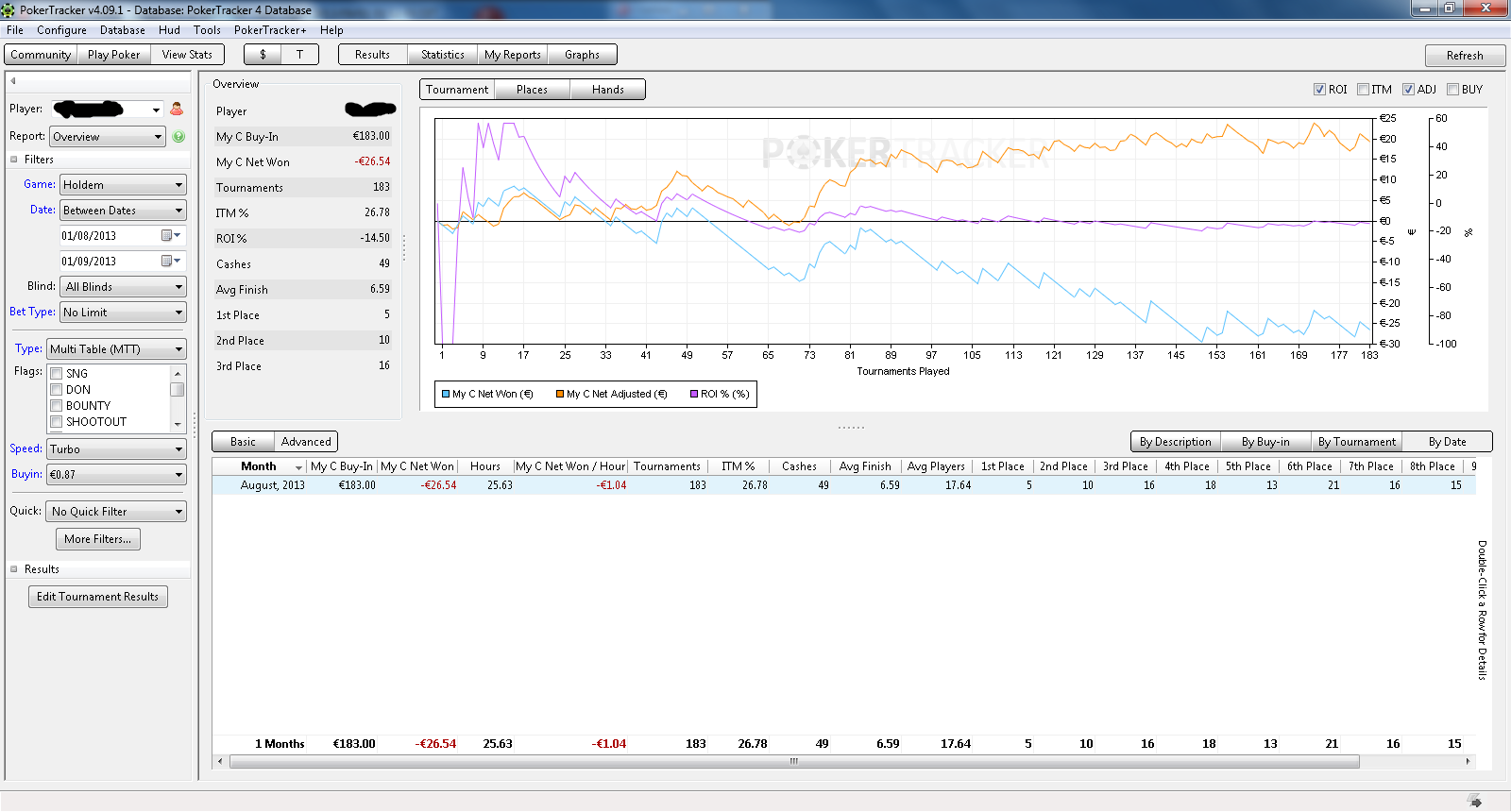Switch to the Community tab
The width and height of the screenshot is (1511, 812).
[41, 55]
